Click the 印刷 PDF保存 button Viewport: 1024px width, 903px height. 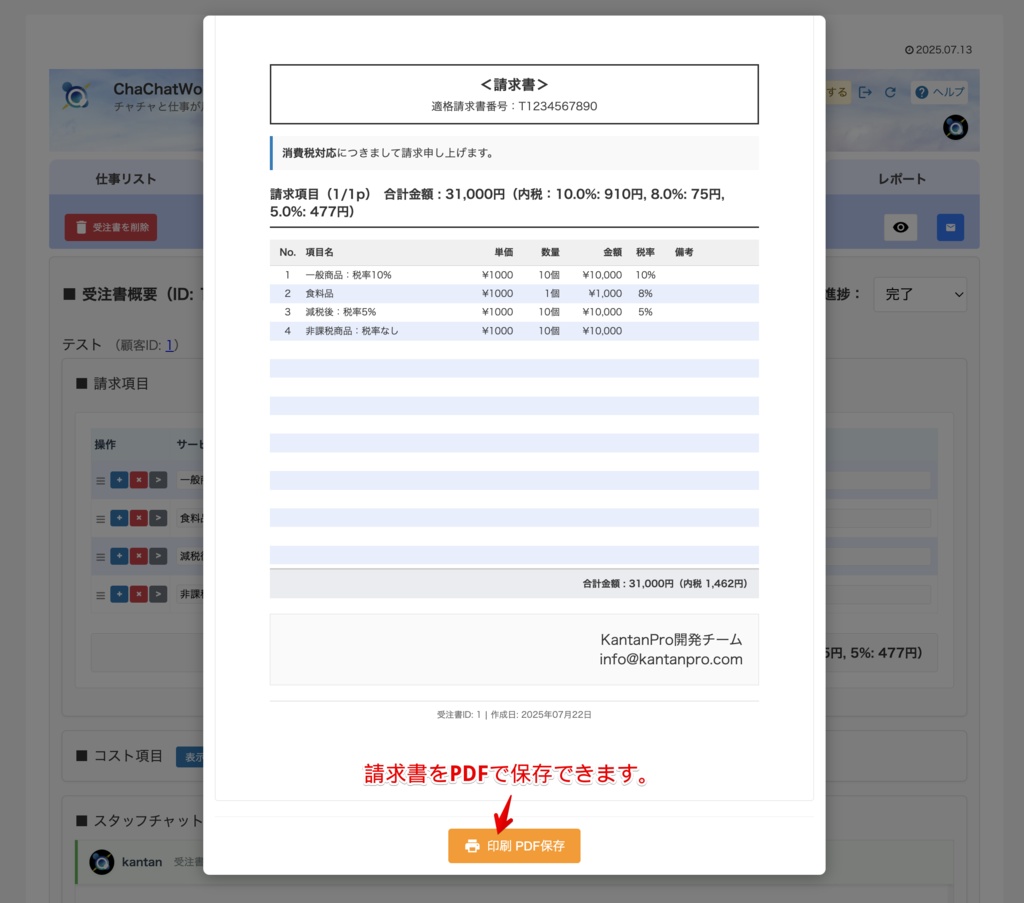coord(513,845)
